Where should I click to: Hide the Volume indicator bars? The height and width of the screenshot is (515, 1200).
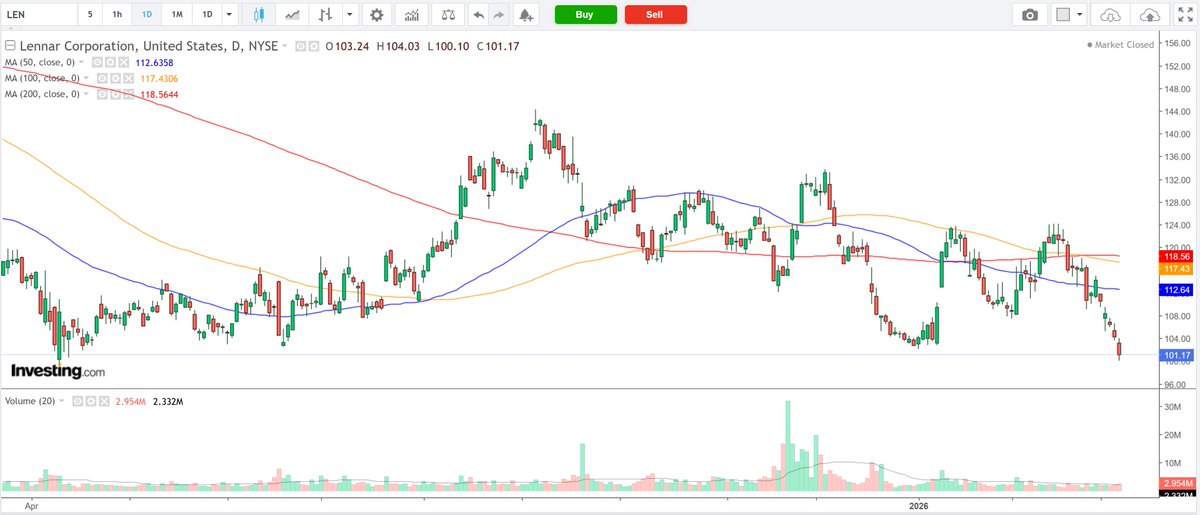tap(77, 401)
